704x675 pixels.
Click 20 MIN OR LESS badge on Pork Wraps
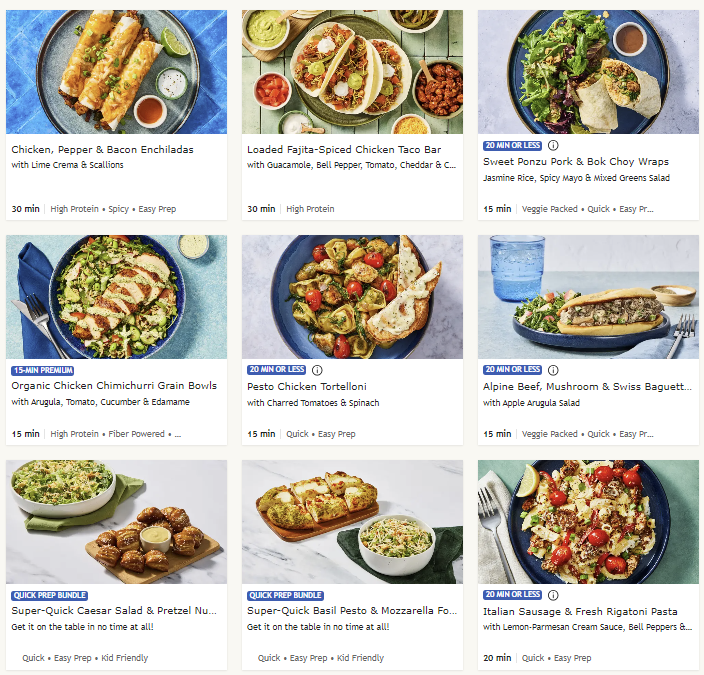click(x=512, y=146)
